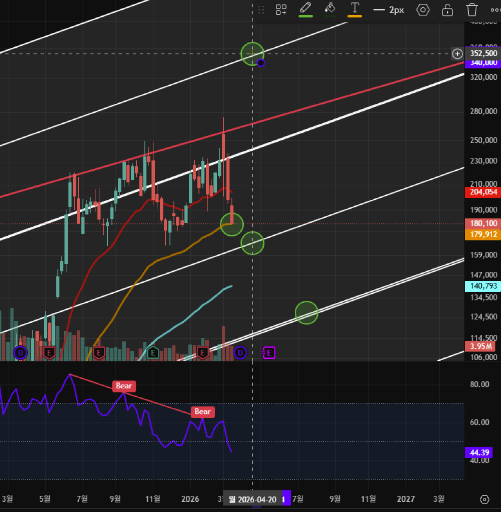Click the 2026 time axis label
The width and height of the screenshot is (501, 512).
click(x=190, y=499)
